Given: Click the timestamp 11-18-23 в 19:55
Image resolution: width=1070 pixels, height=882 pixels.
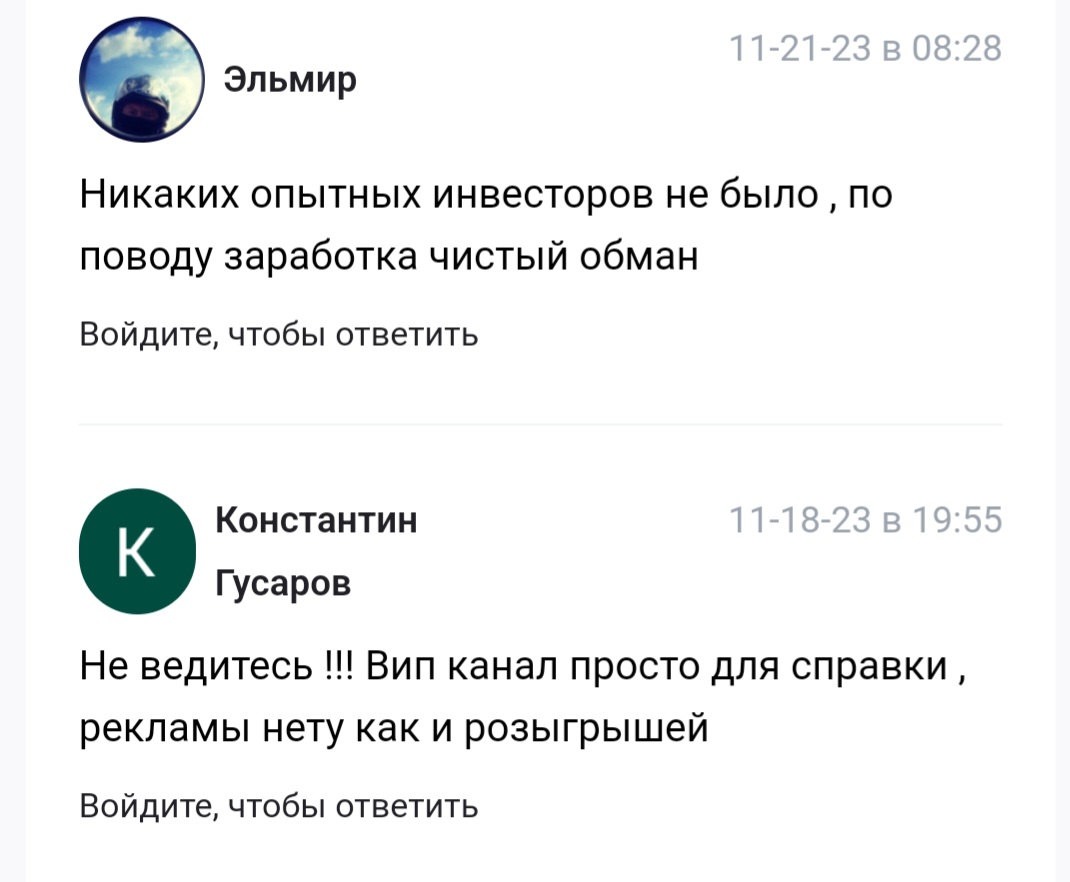Looking at the screenshot, I should (x=865, y=520).
